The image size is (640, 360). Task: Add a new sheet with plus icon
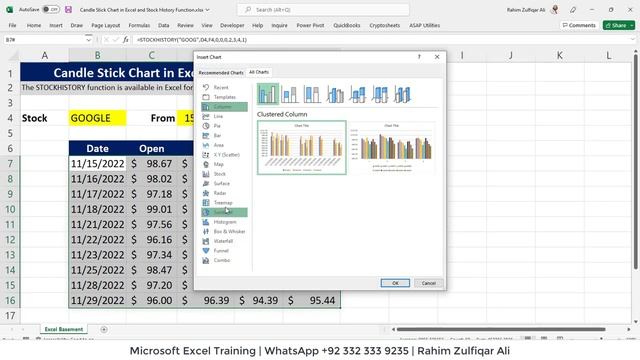pyautogui.click(x=104, y=329)
